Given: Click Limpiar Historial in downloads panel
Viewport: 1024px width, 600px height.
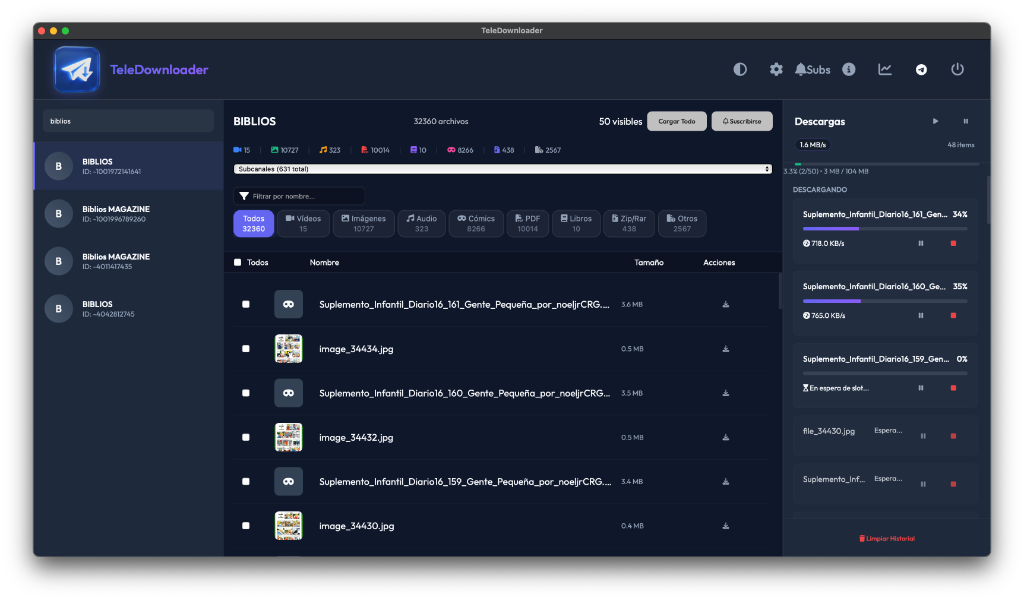Looking at the screenshot, I should coord(888,538).
